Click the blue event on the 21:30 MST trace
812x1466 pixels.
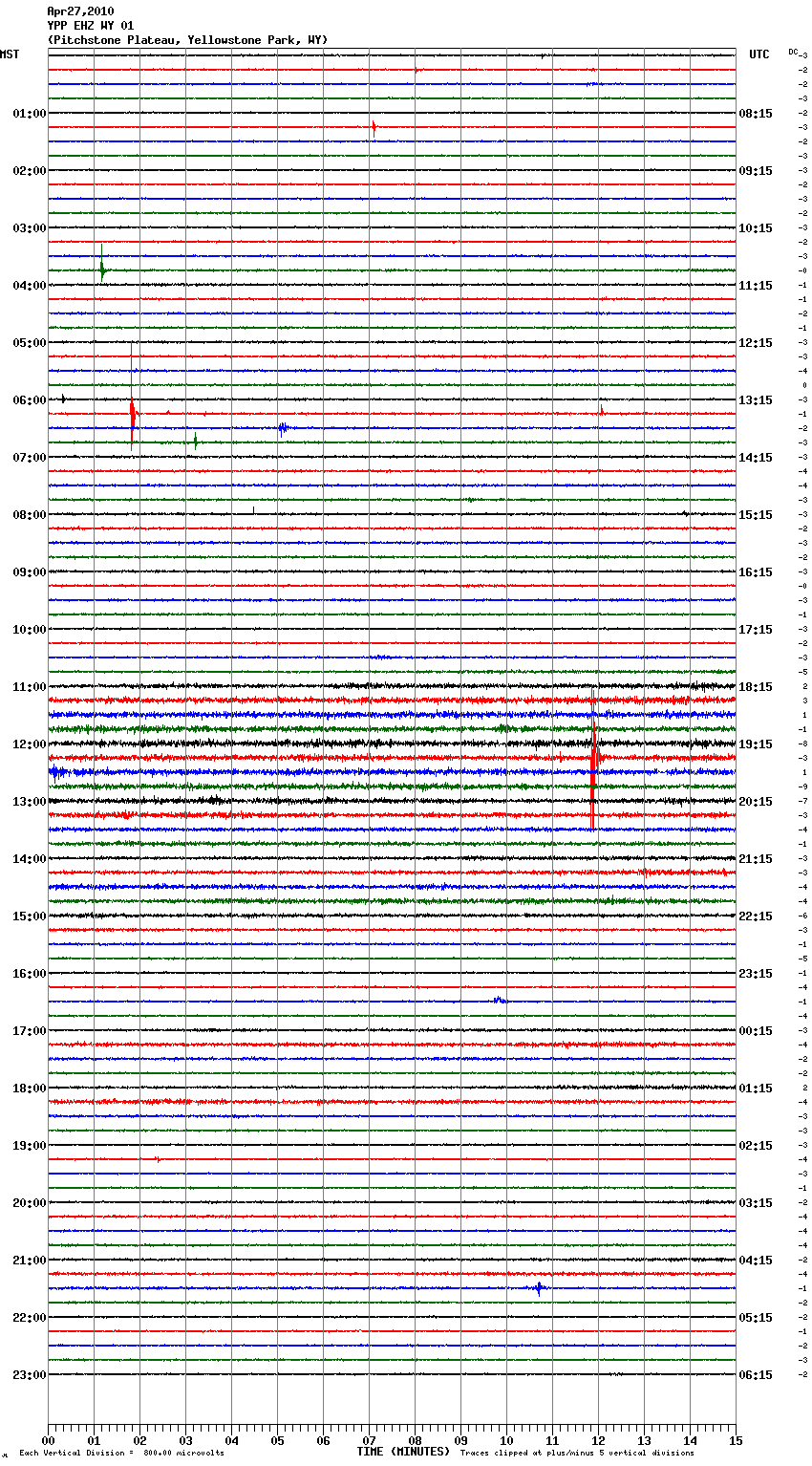540,1288
